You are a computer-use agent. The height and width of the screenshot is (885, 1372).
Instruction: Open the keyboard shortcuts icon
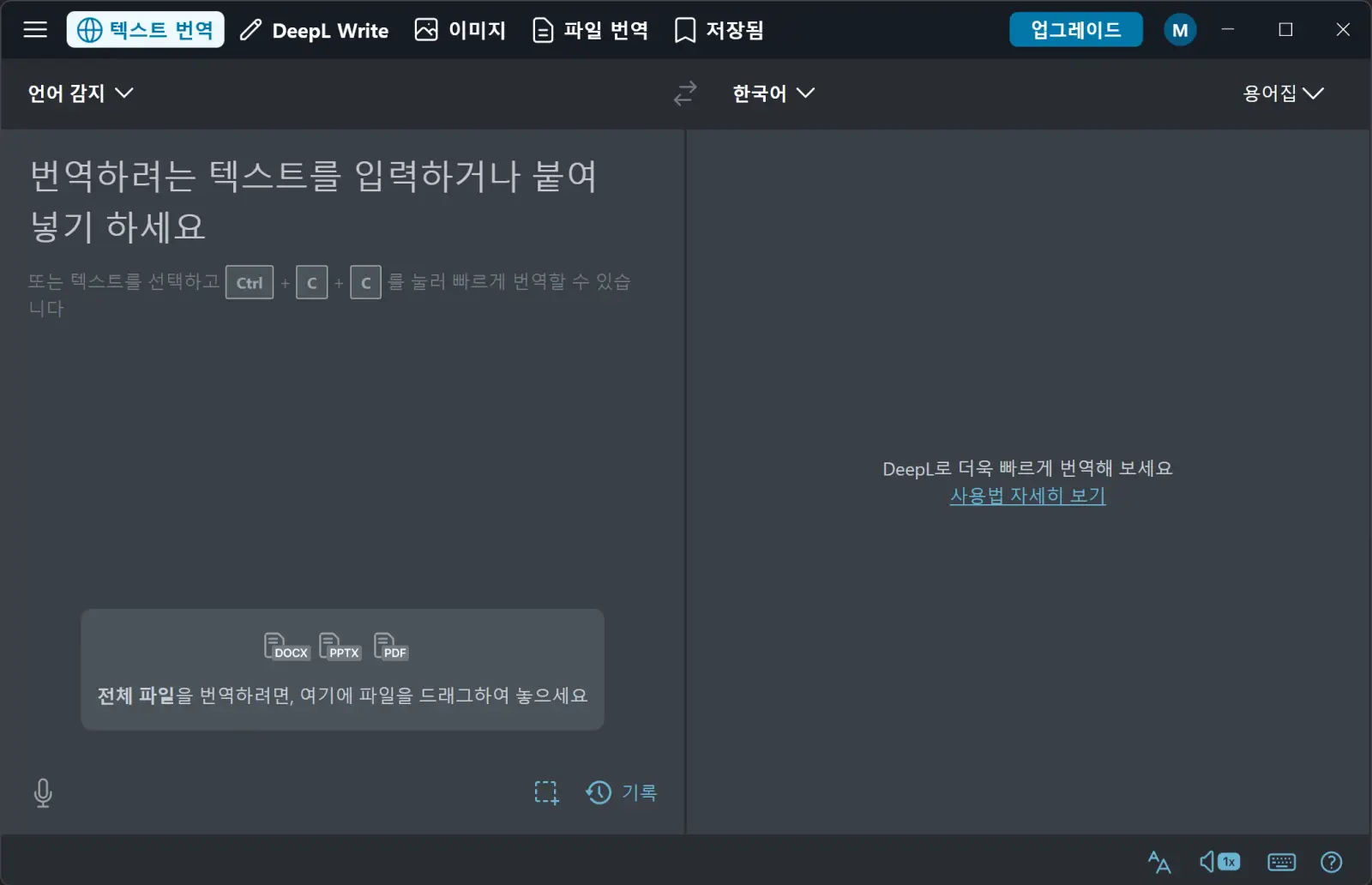[x=1281, y=862]
